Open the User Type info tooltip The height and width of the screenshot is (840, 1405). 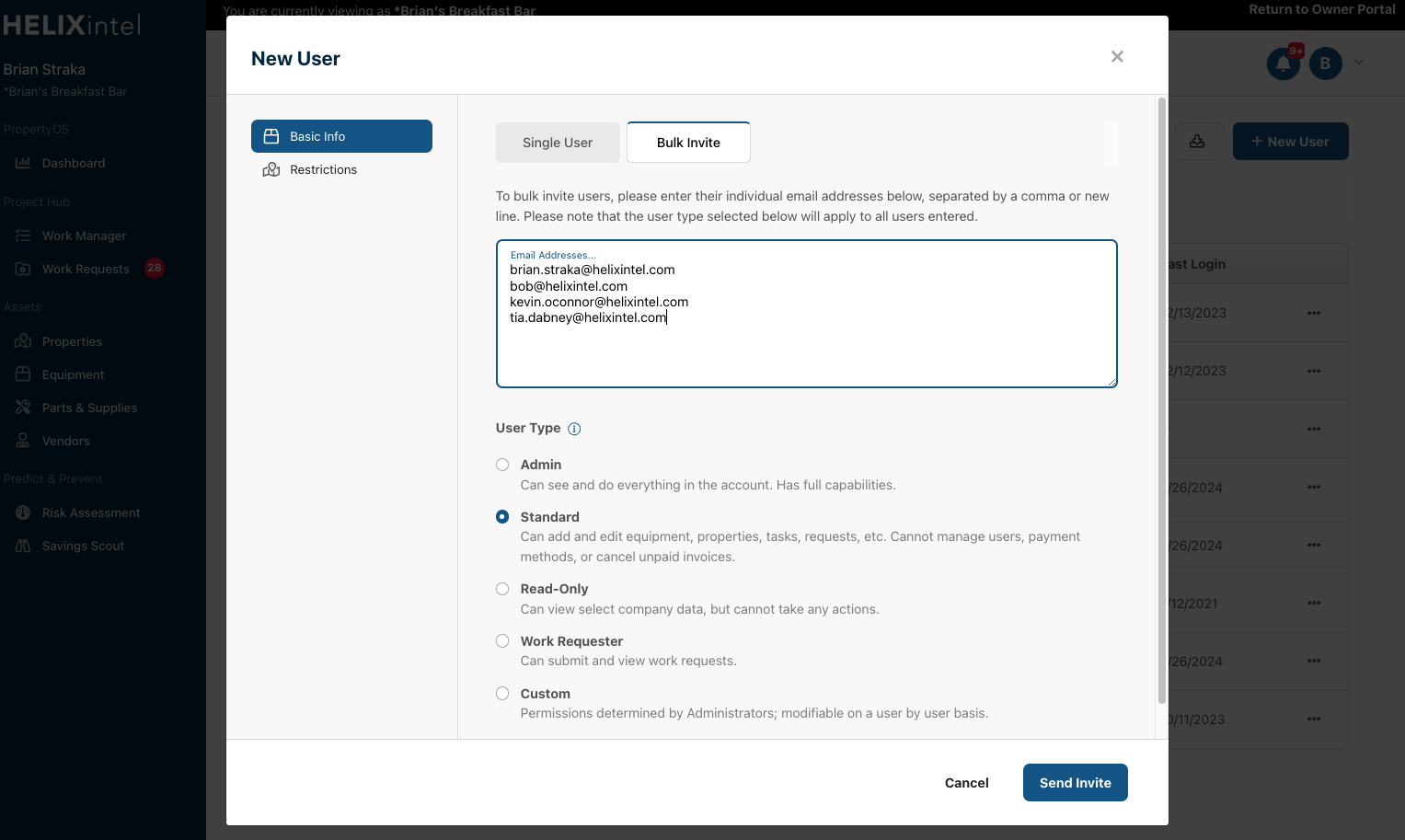coord(574,429)
